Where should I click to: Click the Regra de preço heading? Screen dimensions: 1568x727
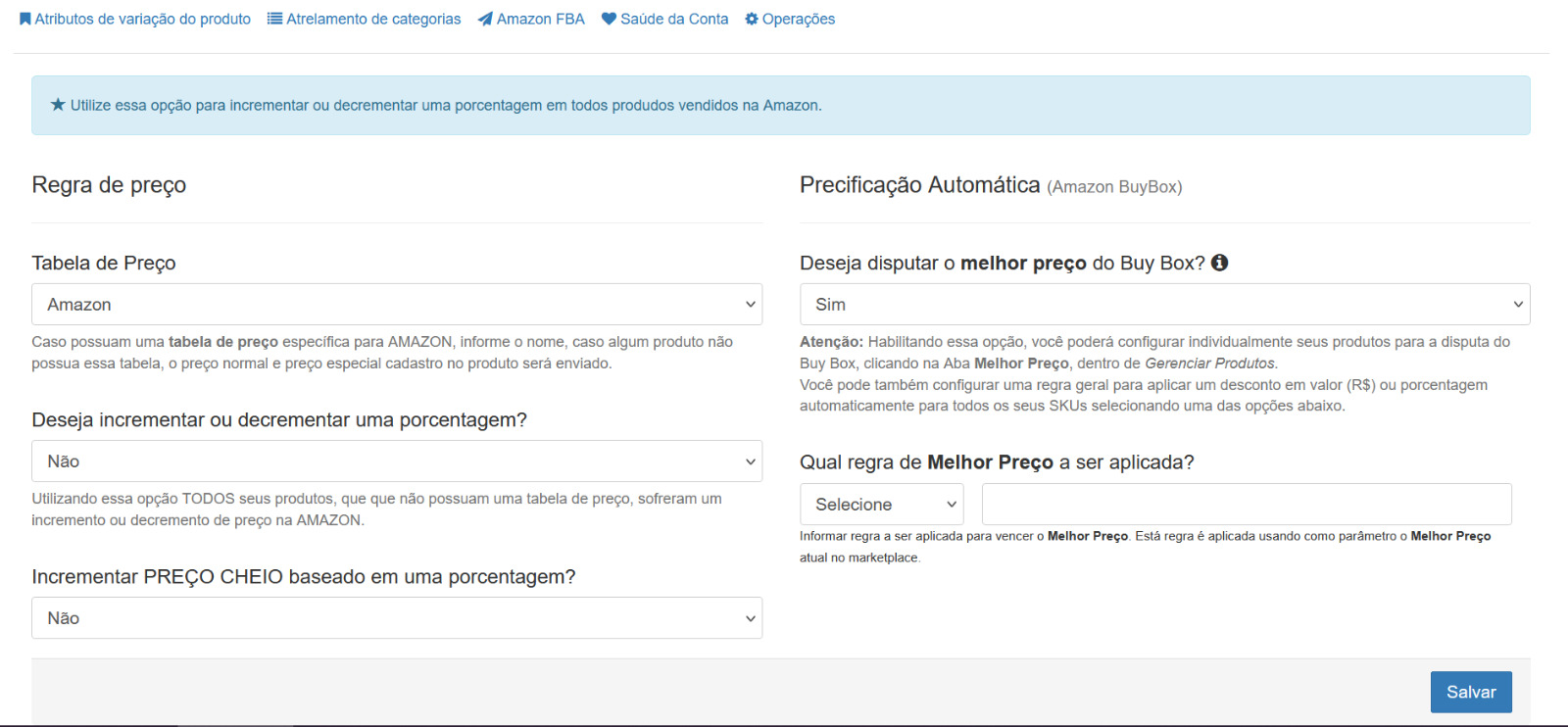tap(109, 185)
